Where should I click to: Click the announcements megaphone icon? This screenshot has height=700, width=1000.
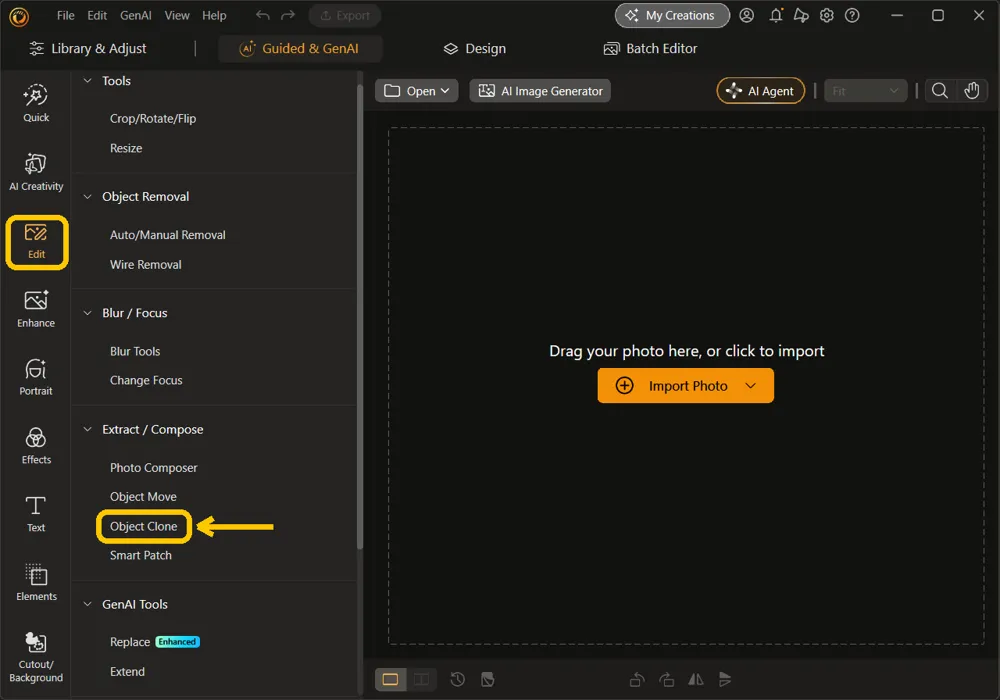coord(801,15)
